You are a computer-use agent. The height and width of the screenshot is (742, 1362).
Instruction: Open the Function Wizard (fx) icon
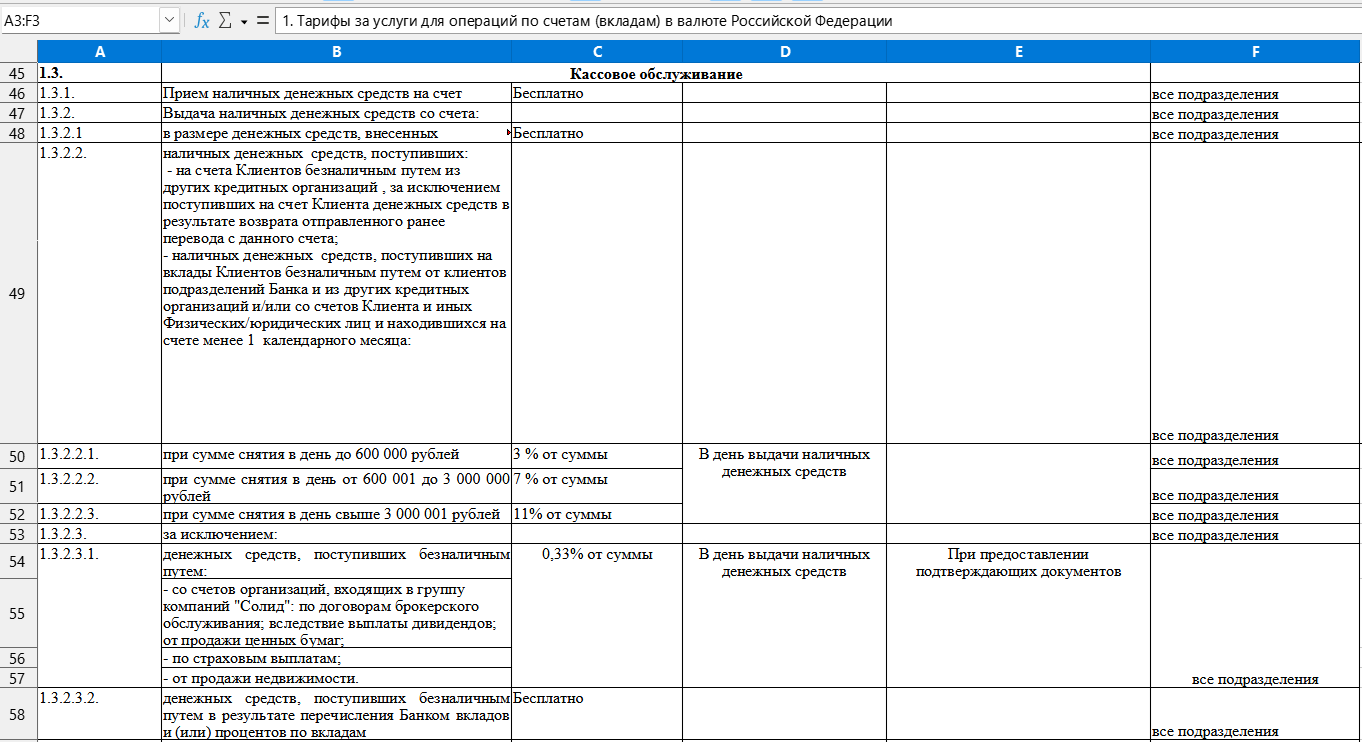pyautogui.click(x=201, y=20)
